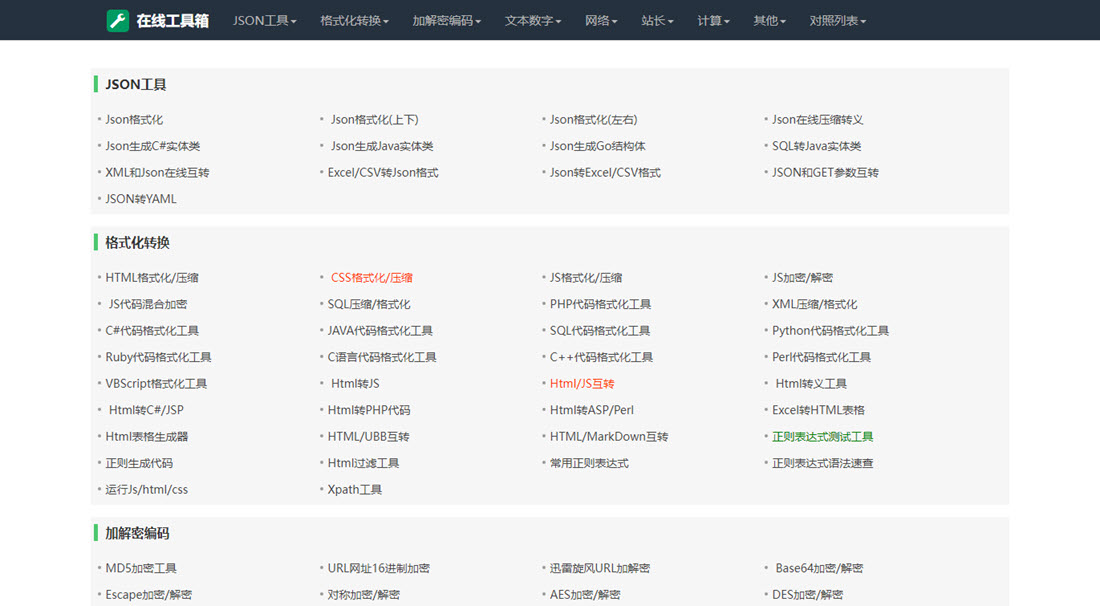Open the 加解密编码 navbar dropdown

click(x=446, y=20)
